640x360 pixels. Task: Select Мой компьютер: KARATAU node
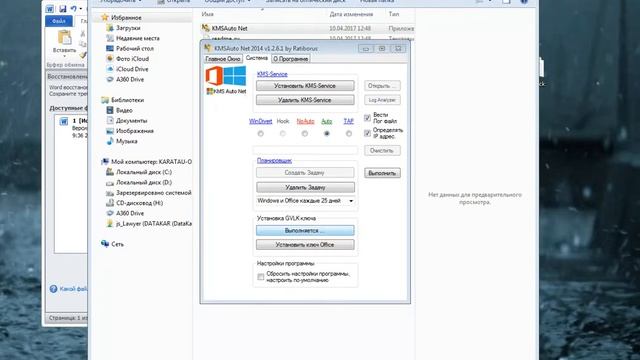pos(151,162)
